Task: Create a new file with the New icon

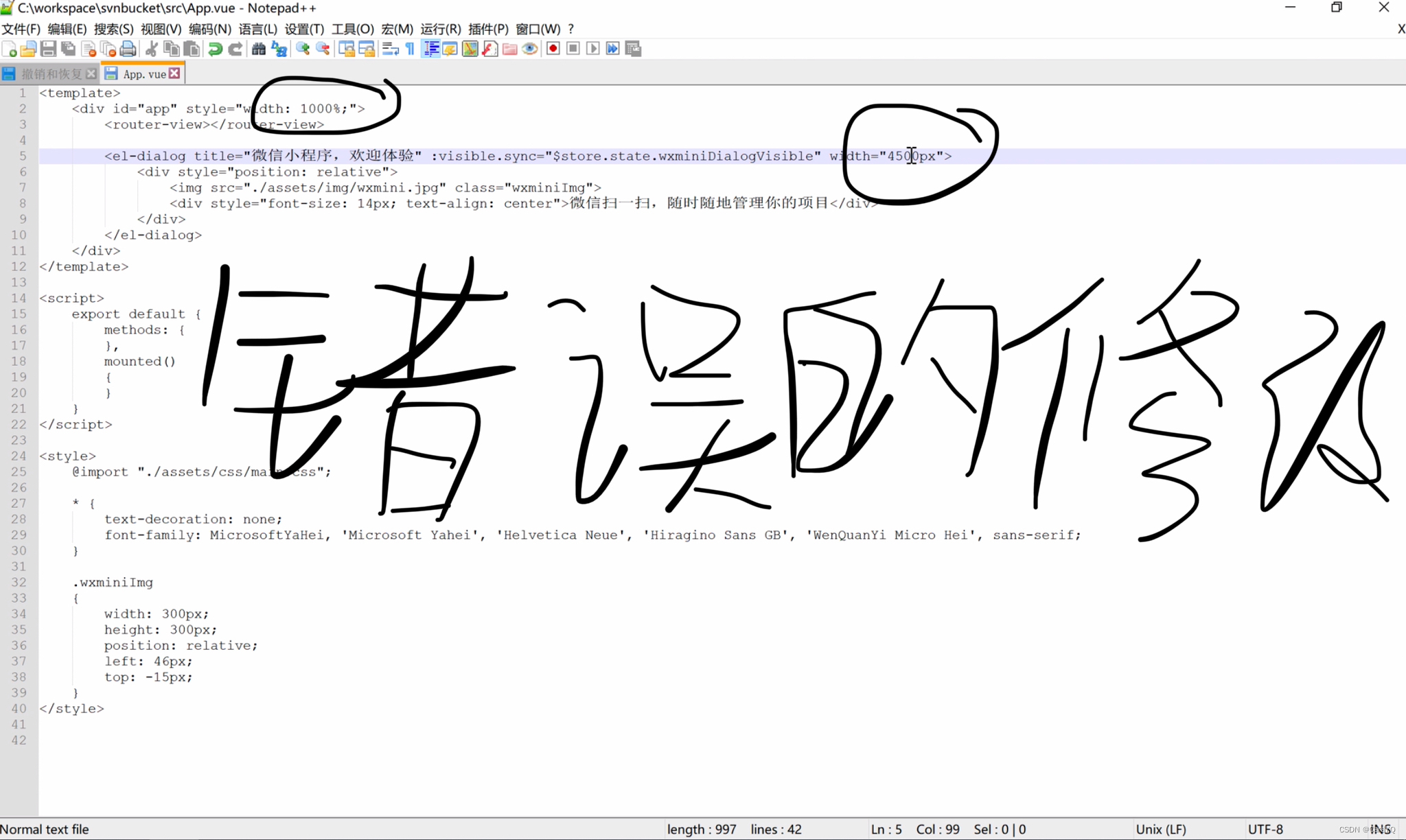Action: click(10, 49)
